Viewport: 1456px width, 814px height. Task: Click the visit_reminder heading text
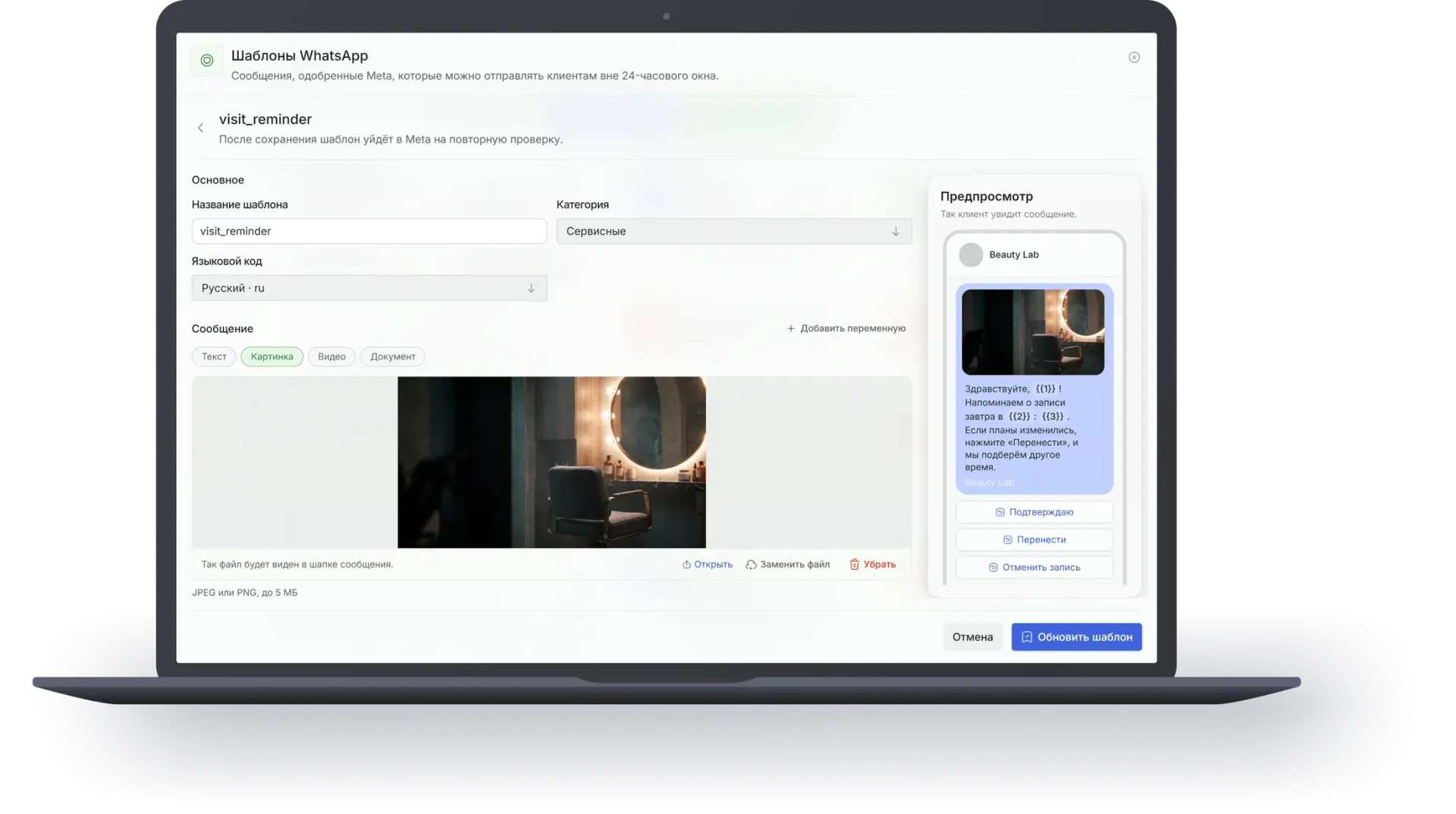[265, 119]
